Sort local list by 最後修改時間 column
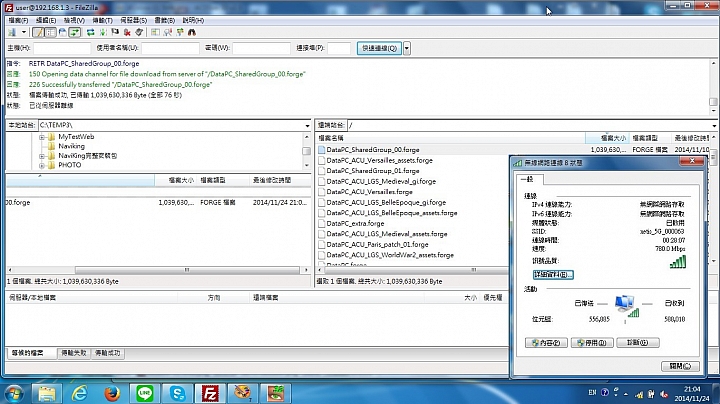This screenshot has height=404, width=720. click(279, 180)
